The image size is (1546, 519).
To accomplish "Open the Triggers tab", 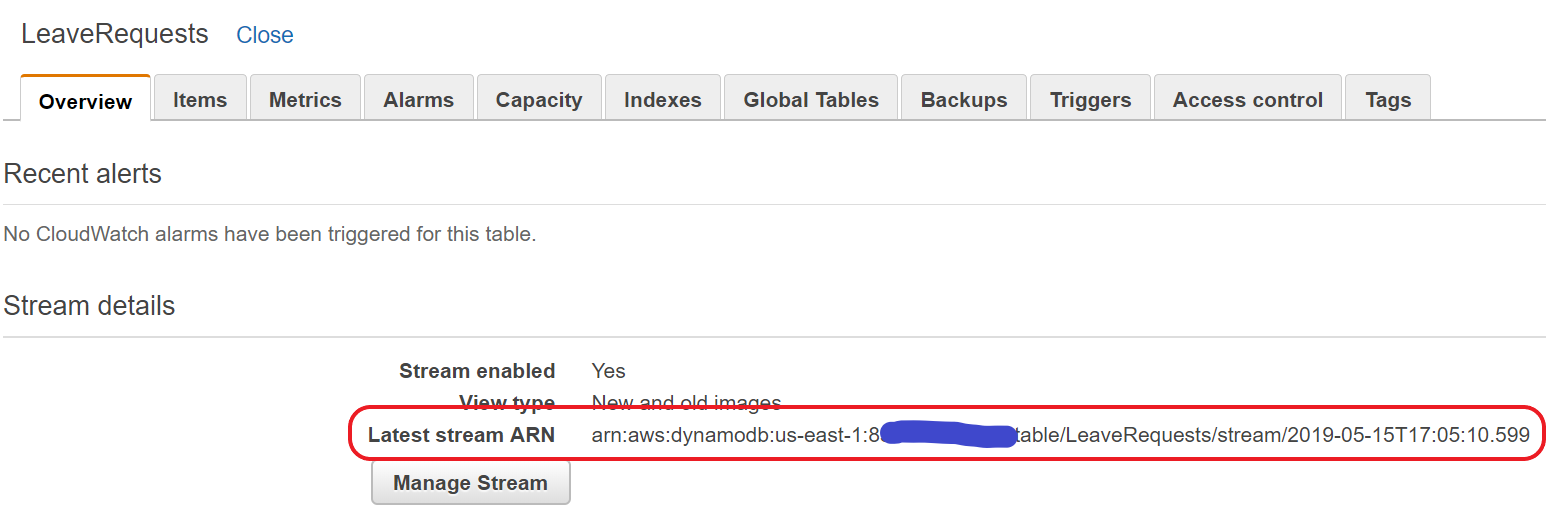I will [1090, 99].
